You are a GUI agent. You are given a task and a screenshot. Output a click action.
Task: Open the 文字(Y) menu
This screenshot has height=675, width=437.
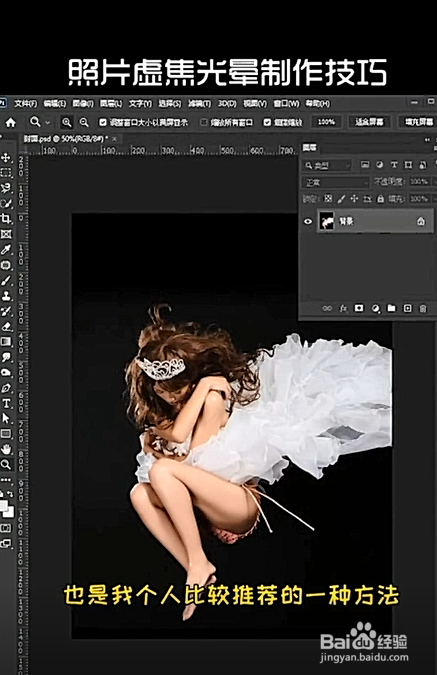[x=140, y=104]
